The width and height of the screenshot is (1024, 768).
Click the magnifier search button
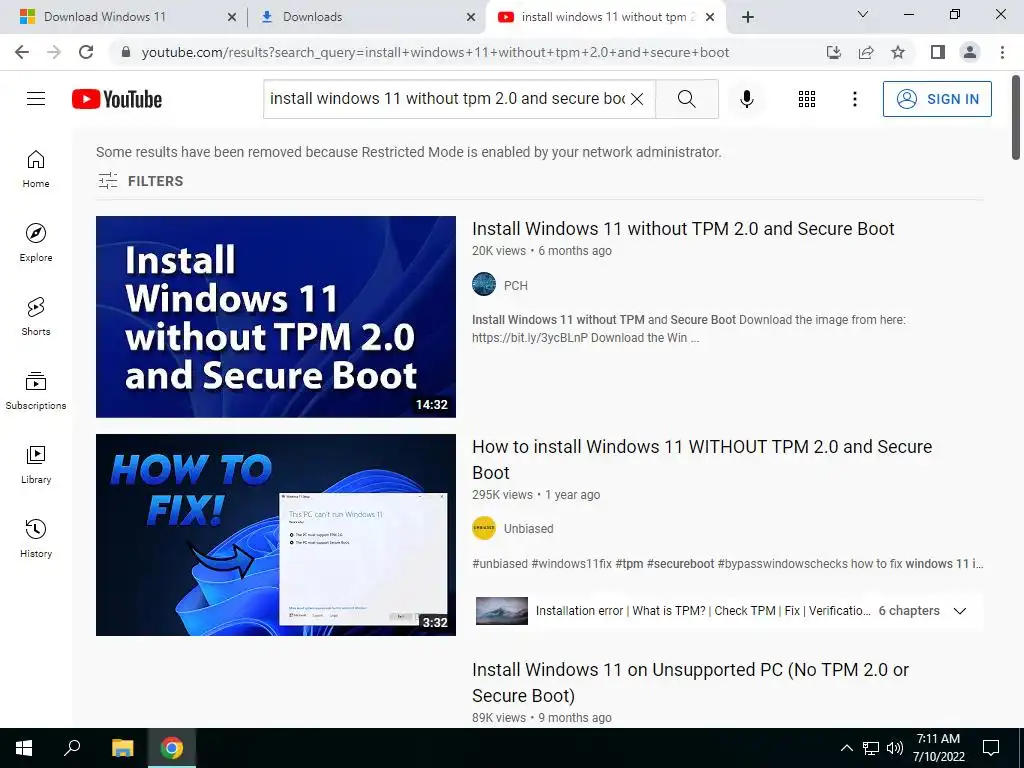click(x=686, y=99)
